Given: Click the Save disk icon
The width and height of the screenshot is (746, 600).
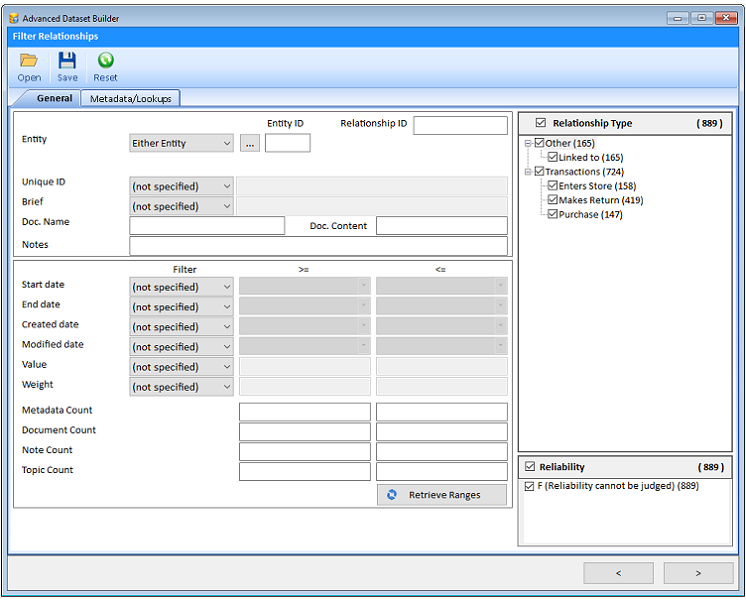Looking at the screenshot, I should point(67,61).
